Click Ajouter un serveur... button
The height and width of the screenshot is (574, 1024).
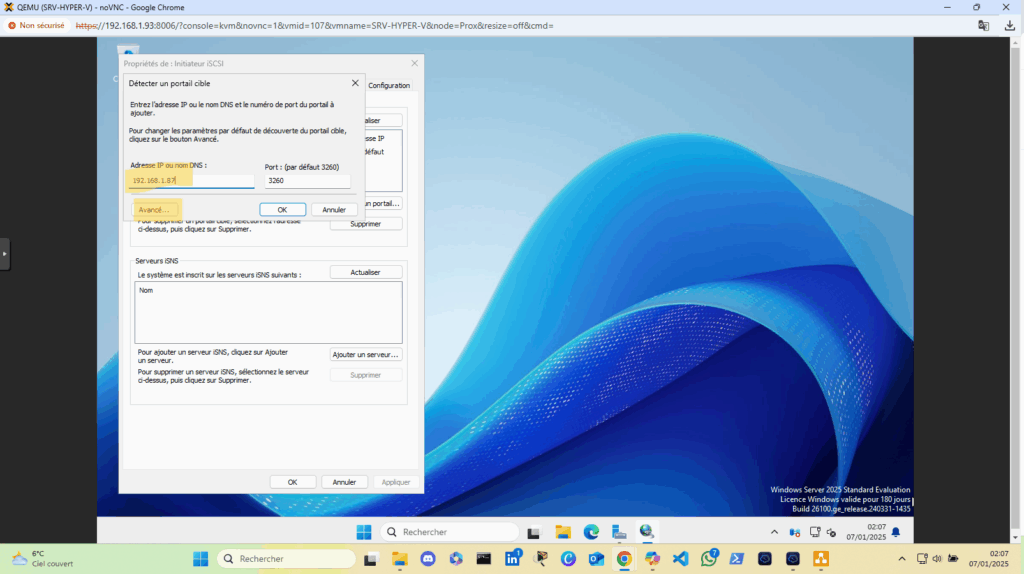coord(365,355)
